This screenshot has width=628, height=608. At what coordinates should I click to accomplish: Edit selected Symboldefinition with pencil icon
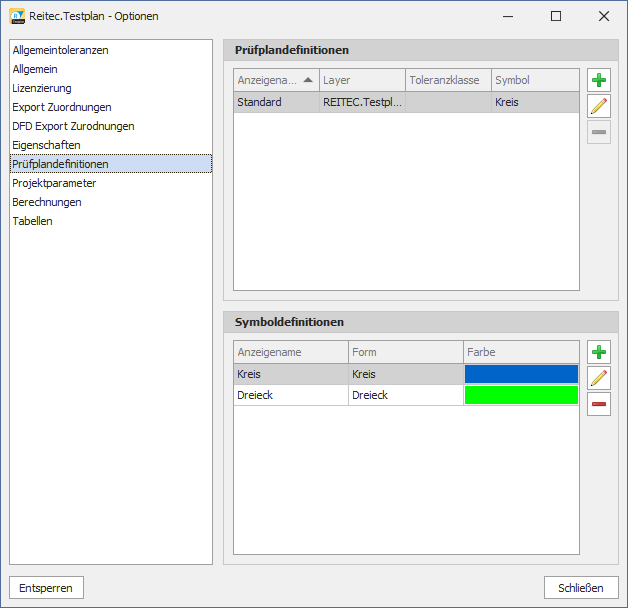tap(599, 378)
